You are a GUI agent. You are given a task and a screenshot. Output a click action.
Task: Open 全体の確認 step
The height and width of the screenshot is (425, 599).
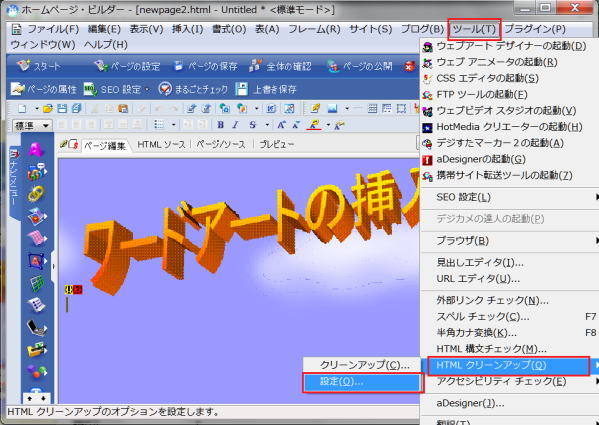click(280, 66)
